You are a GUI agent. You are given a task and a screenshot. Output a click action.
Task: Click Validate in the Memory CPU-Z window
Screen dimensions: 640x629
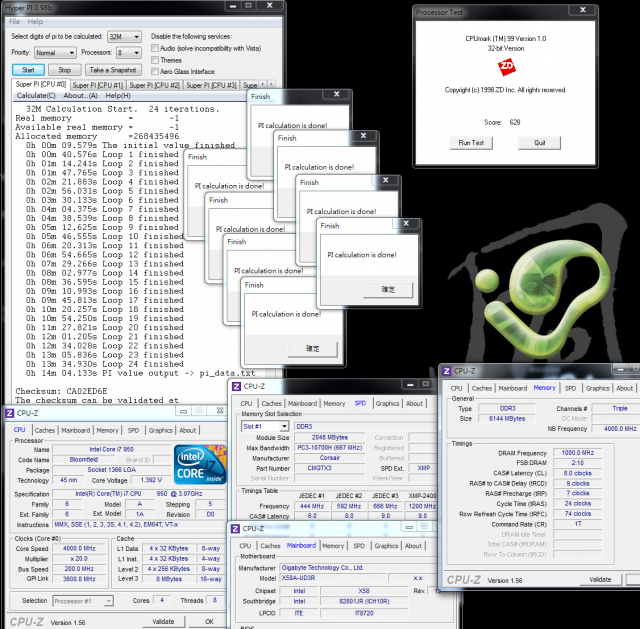coord(600,579)
